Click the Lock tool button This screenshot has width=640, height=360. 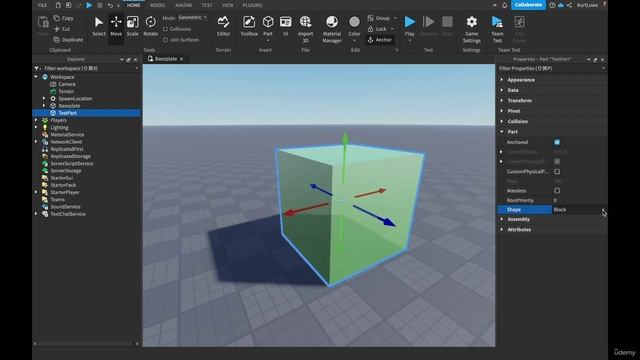[x=377, y=29]
